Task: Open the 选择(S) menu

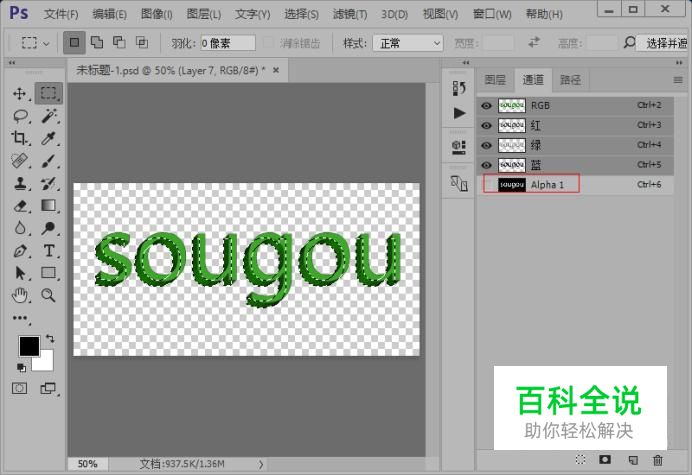Action: (301, 14)
